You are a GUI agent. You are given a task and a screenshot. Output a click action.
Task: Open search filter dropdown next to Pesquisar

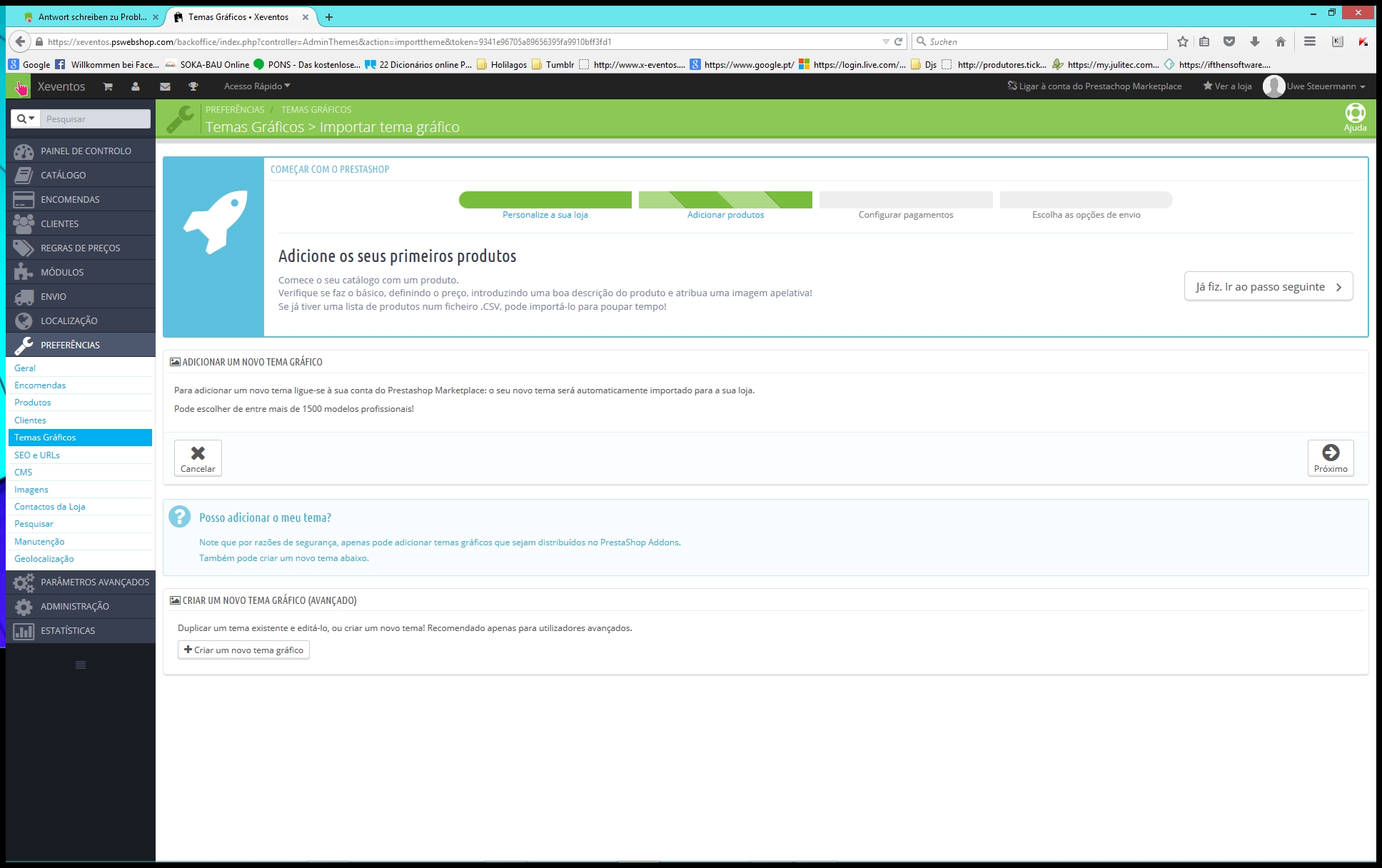pyautogui.click(x=26, y=119)
